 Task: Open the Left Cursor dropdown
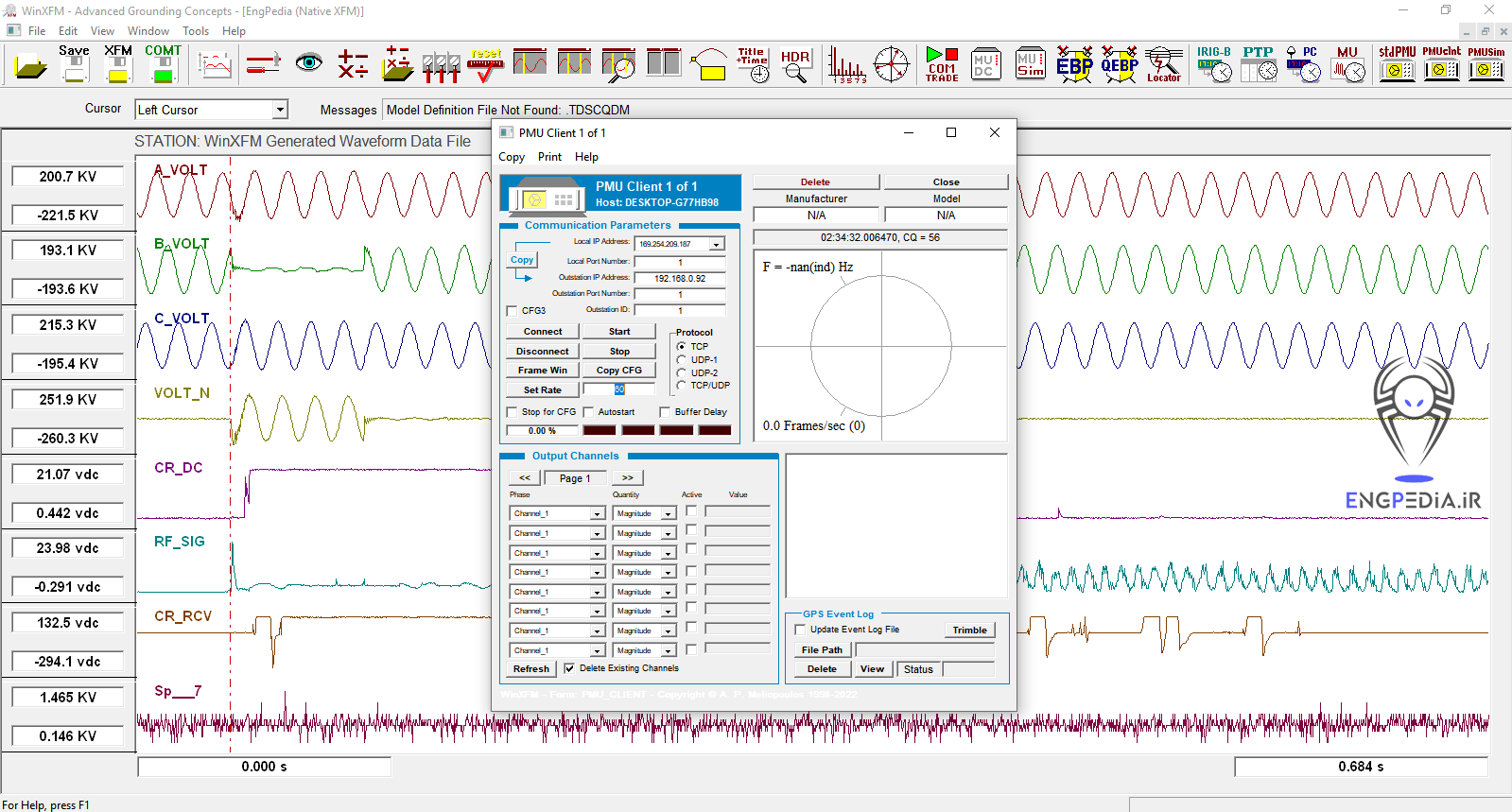tap(280, 110)
